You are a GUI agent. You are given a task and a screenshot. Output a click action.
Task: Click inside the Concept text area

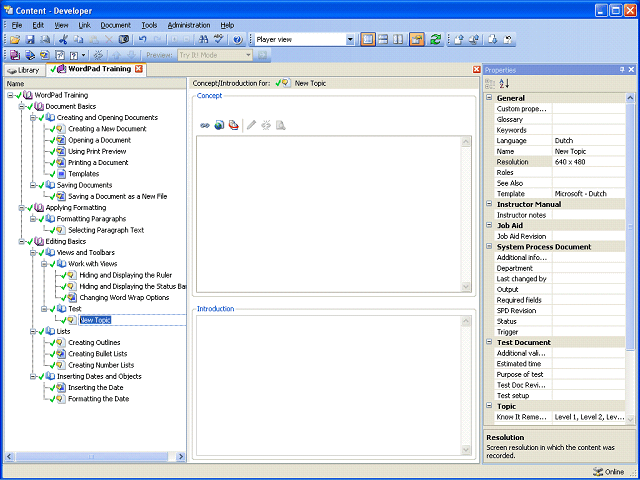tap(329, 214)
